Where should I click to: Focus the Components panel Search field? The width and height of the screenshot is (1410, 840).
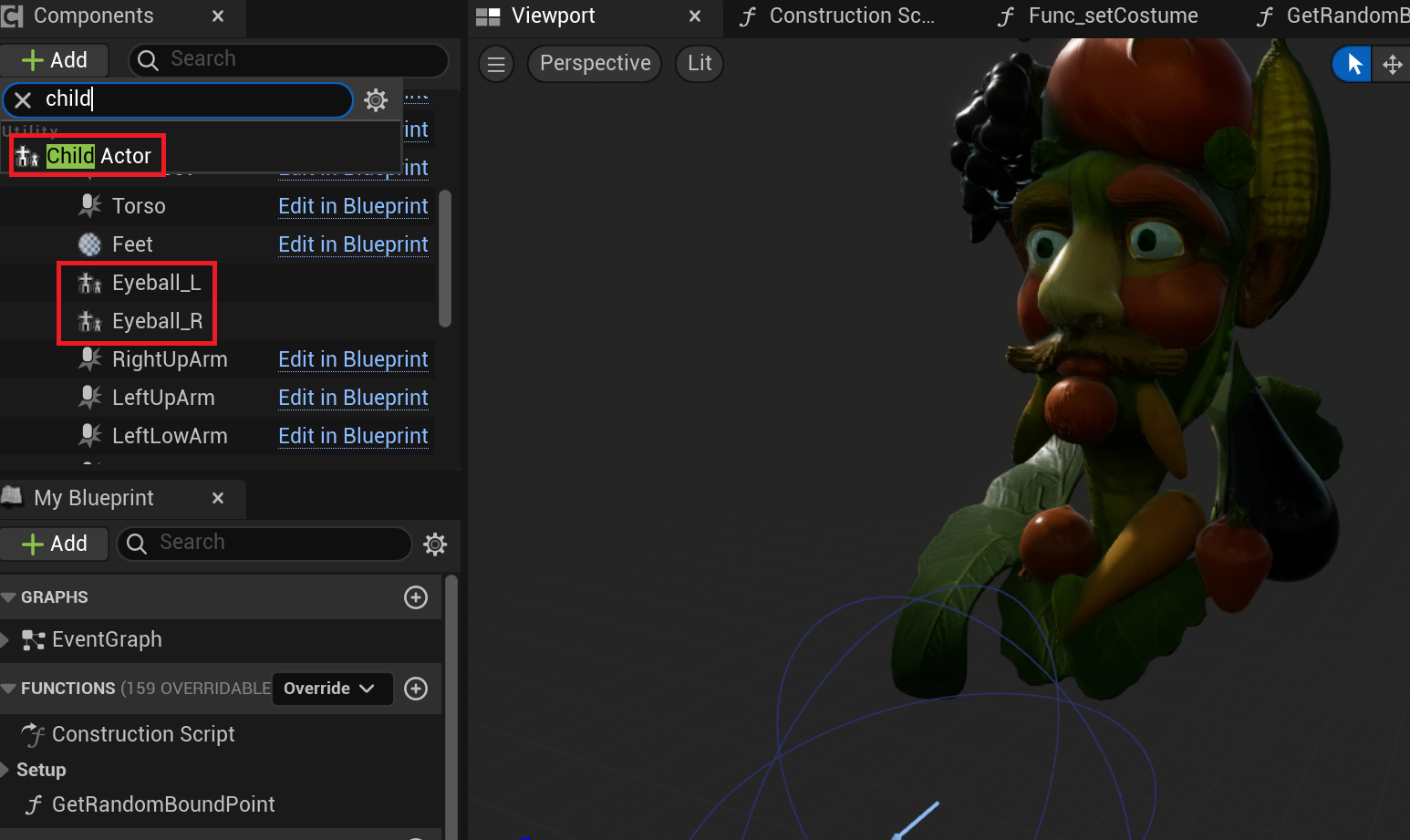[288, 60]
